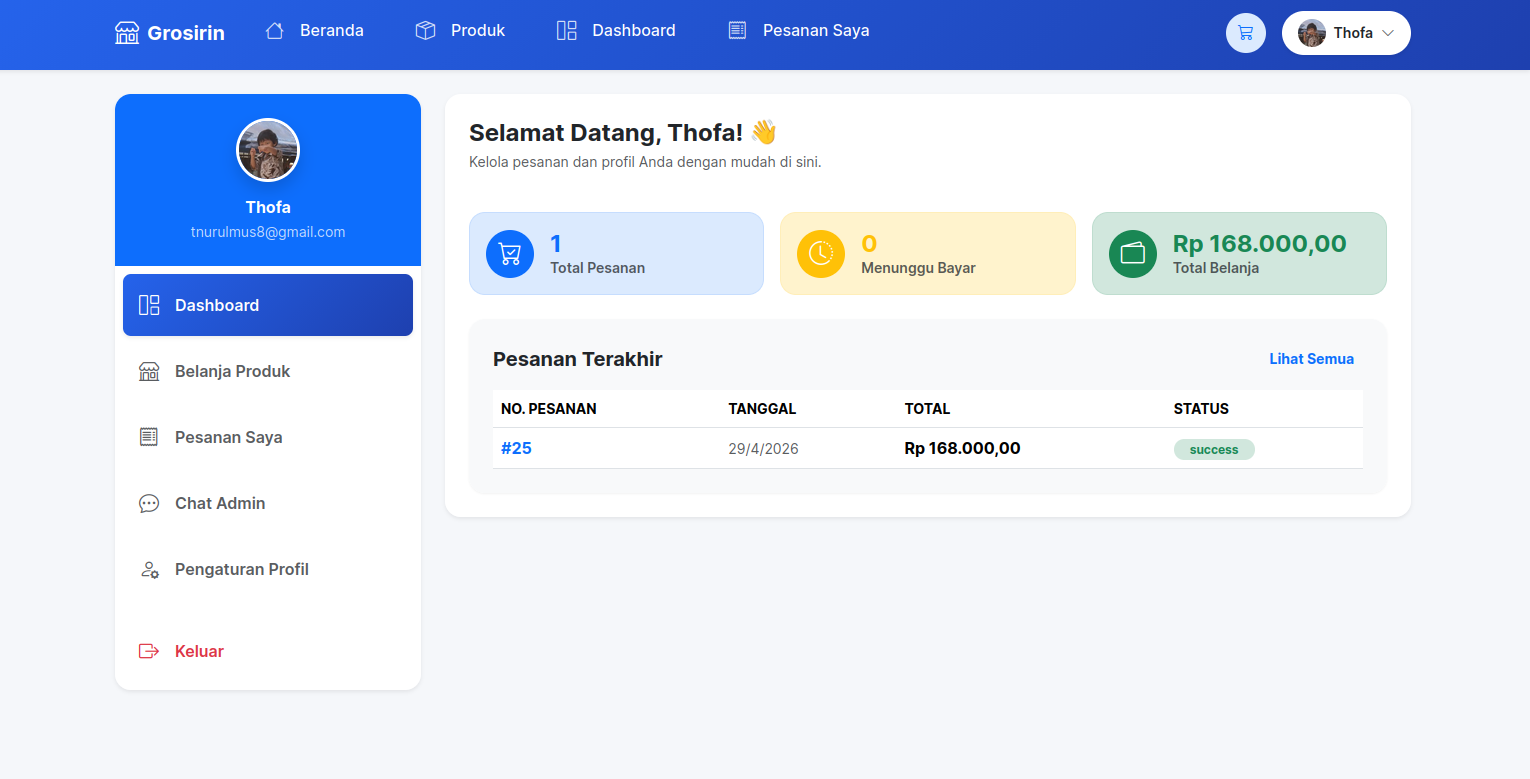Click the NO. PESANAN column header
This screenshot has height=779, width=1530.
coord(549,409)
